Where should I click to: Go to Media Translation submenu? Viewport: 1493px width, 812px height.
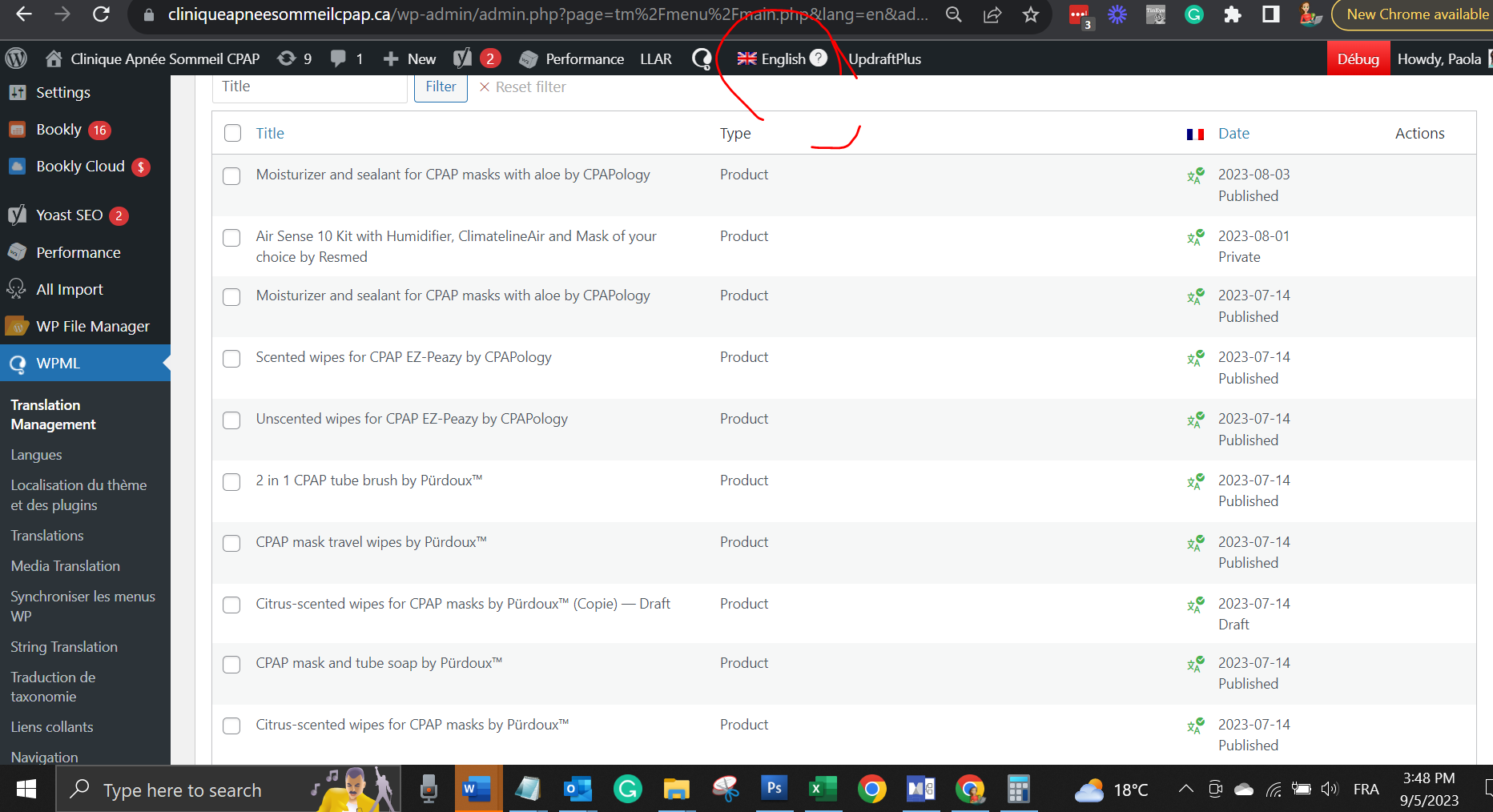[x=66, y=565]
